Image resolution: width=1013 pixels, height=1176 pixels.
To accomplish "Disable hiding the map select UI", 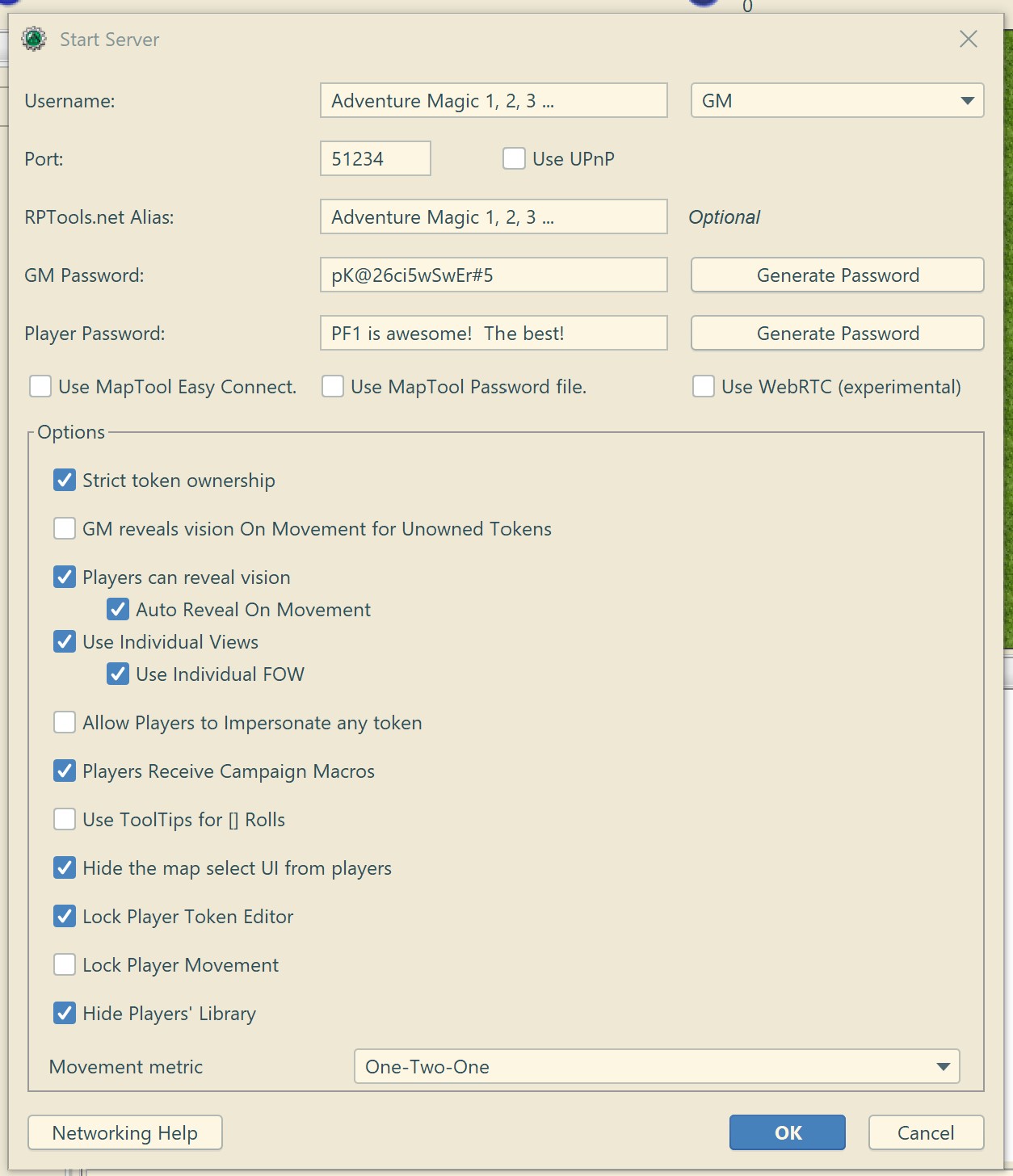I will click(65, 867).
